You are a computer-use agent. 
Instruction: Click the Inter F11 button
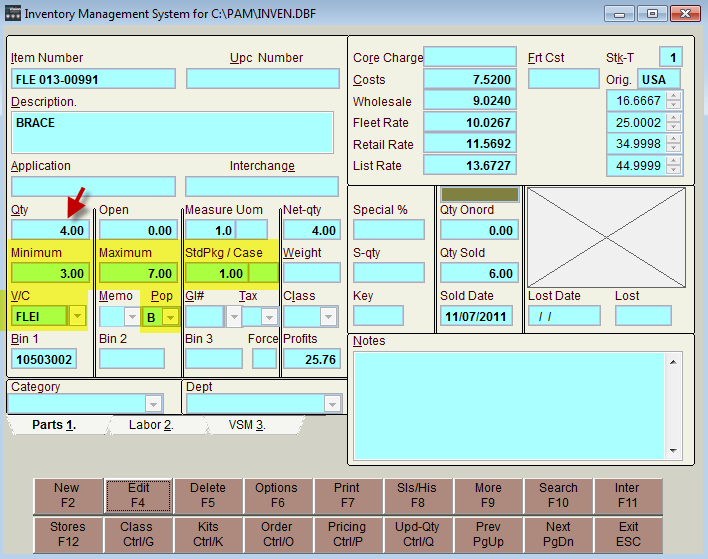pyautogui.click(x=628, y=495)
